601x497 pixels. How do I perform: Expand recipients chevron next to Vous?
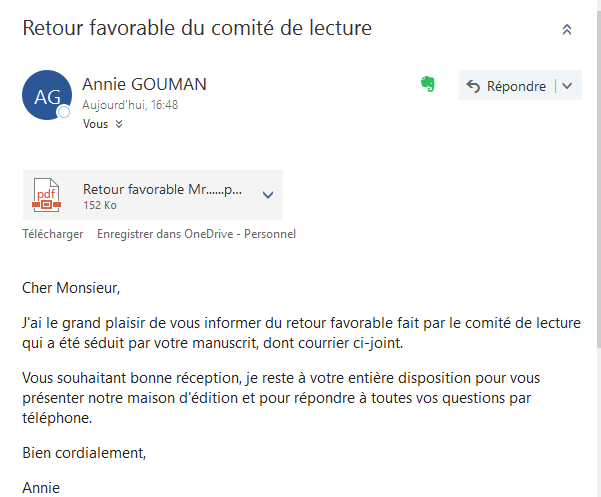pos(119,124)
